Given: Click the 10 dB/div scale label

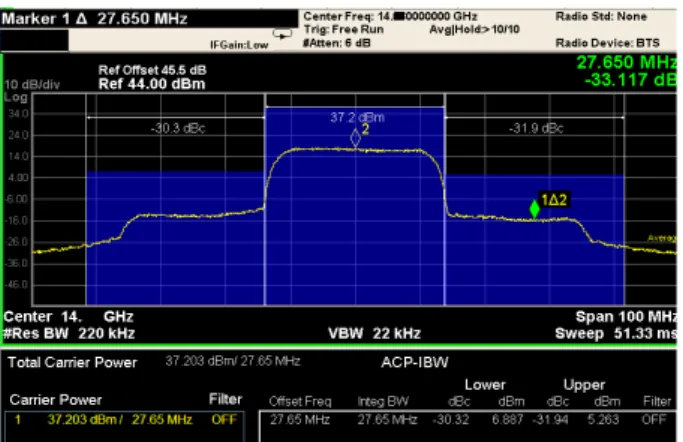Looking at the screenshot, I should point(32,84).
